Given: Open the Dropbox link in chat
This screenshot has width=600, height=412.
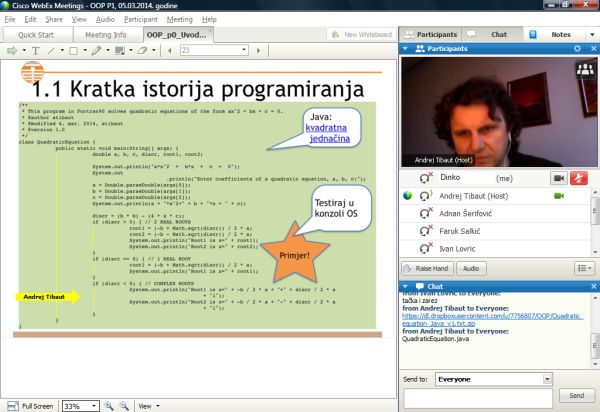Looking at the screenshot, I should click(492, 319).
